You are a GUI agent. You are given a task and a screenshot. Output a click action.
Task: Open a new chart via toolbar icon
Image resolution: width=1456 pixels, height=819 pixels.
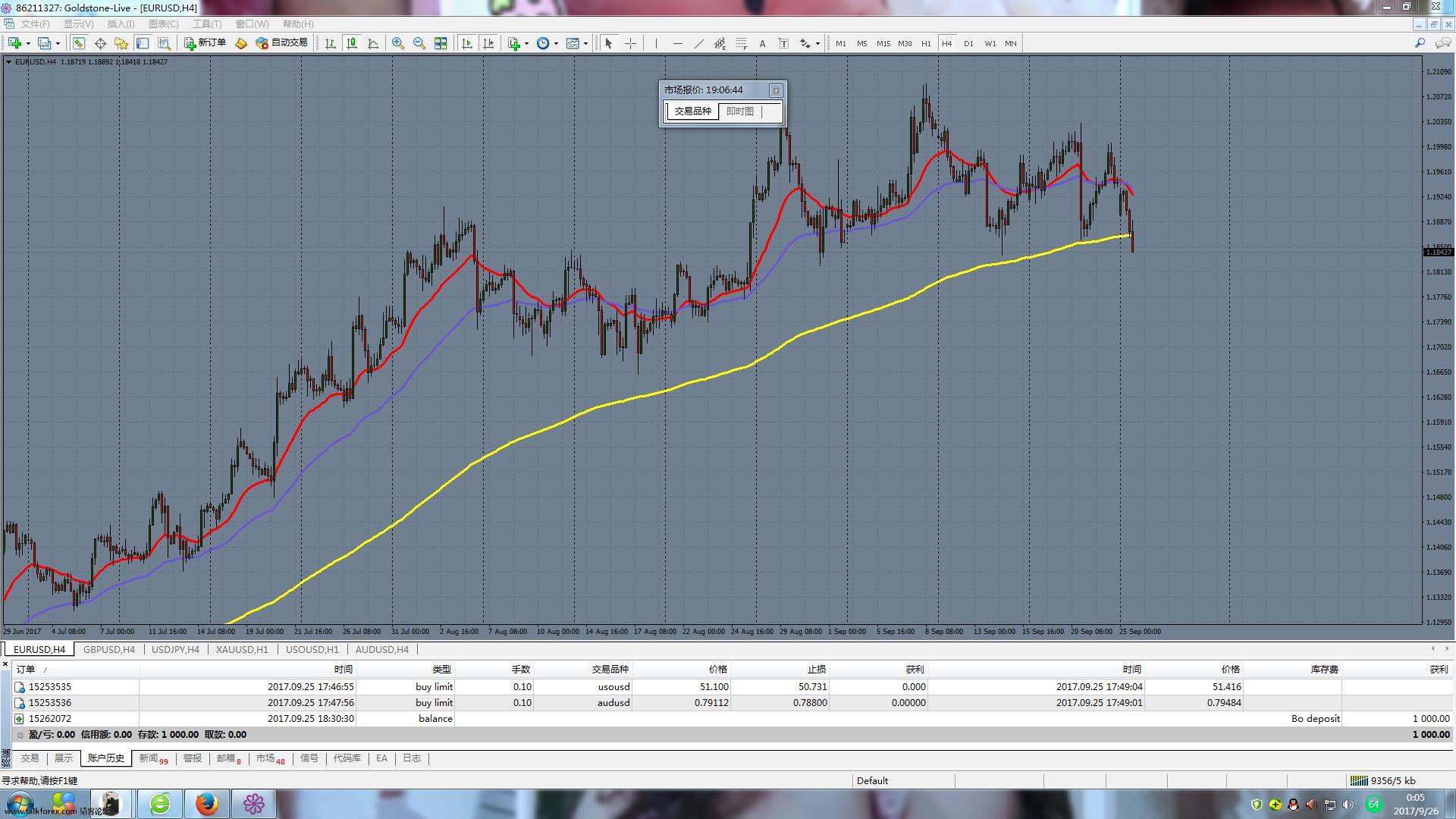click(14, 43)
